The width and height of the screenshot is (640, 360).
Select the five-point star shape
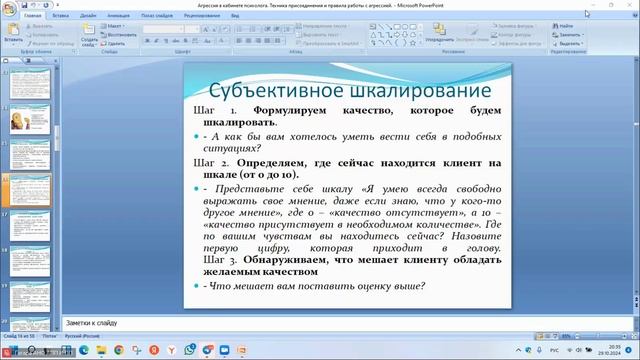(413, 43)
